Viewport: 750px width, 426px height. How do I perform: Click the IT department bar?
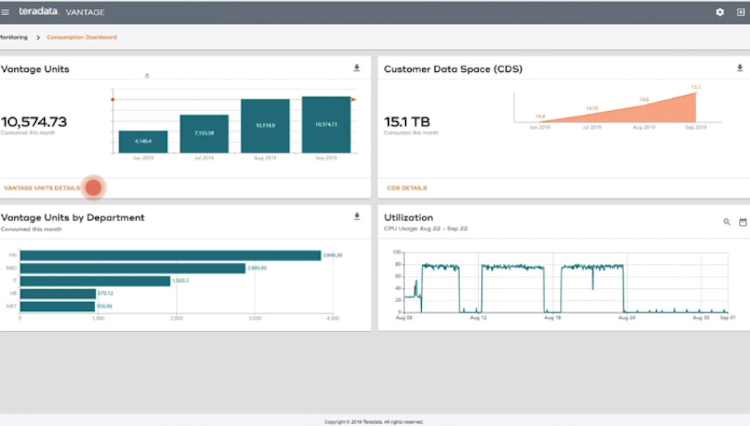pos(95,281)
